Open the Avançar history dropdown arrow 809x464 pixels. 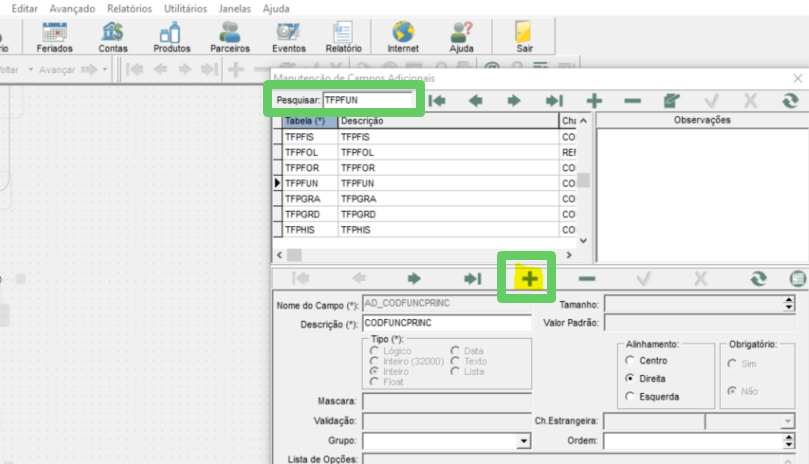tap(105, 69)
